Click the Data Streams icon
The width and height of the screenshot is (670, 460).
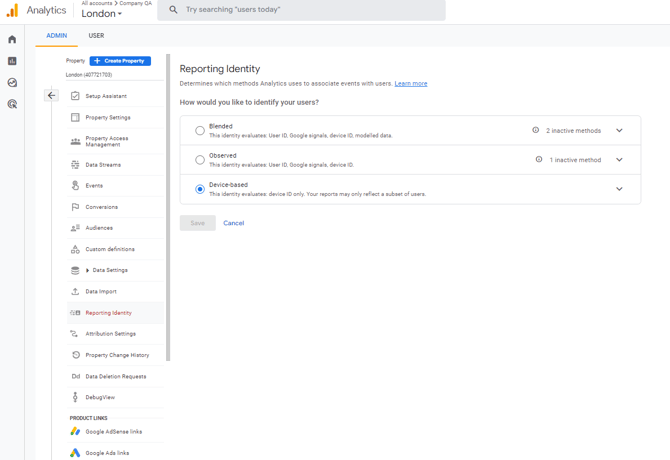tap(75, 165)
